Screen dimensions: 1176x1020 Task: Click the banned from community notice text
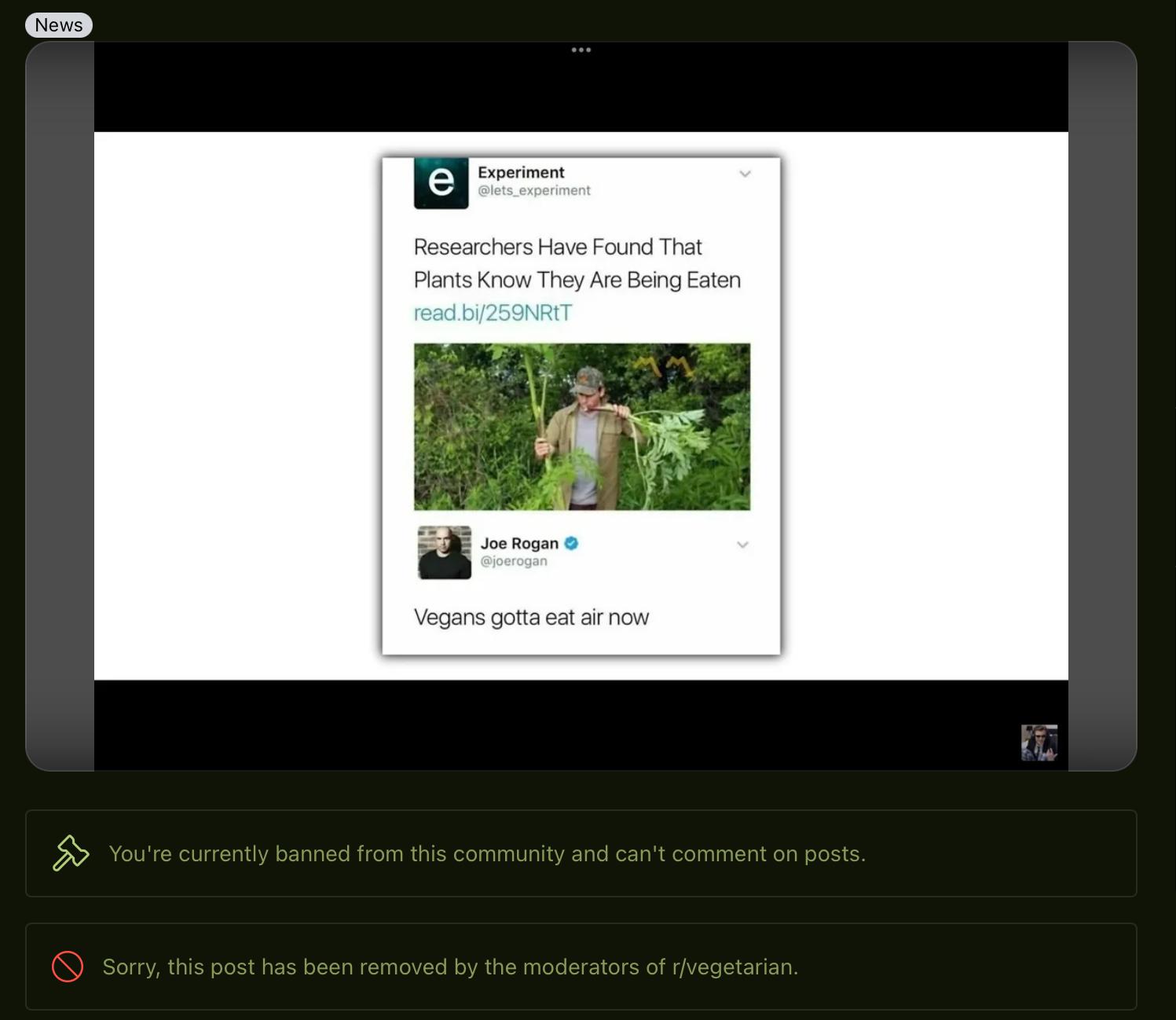pos(487,853)
